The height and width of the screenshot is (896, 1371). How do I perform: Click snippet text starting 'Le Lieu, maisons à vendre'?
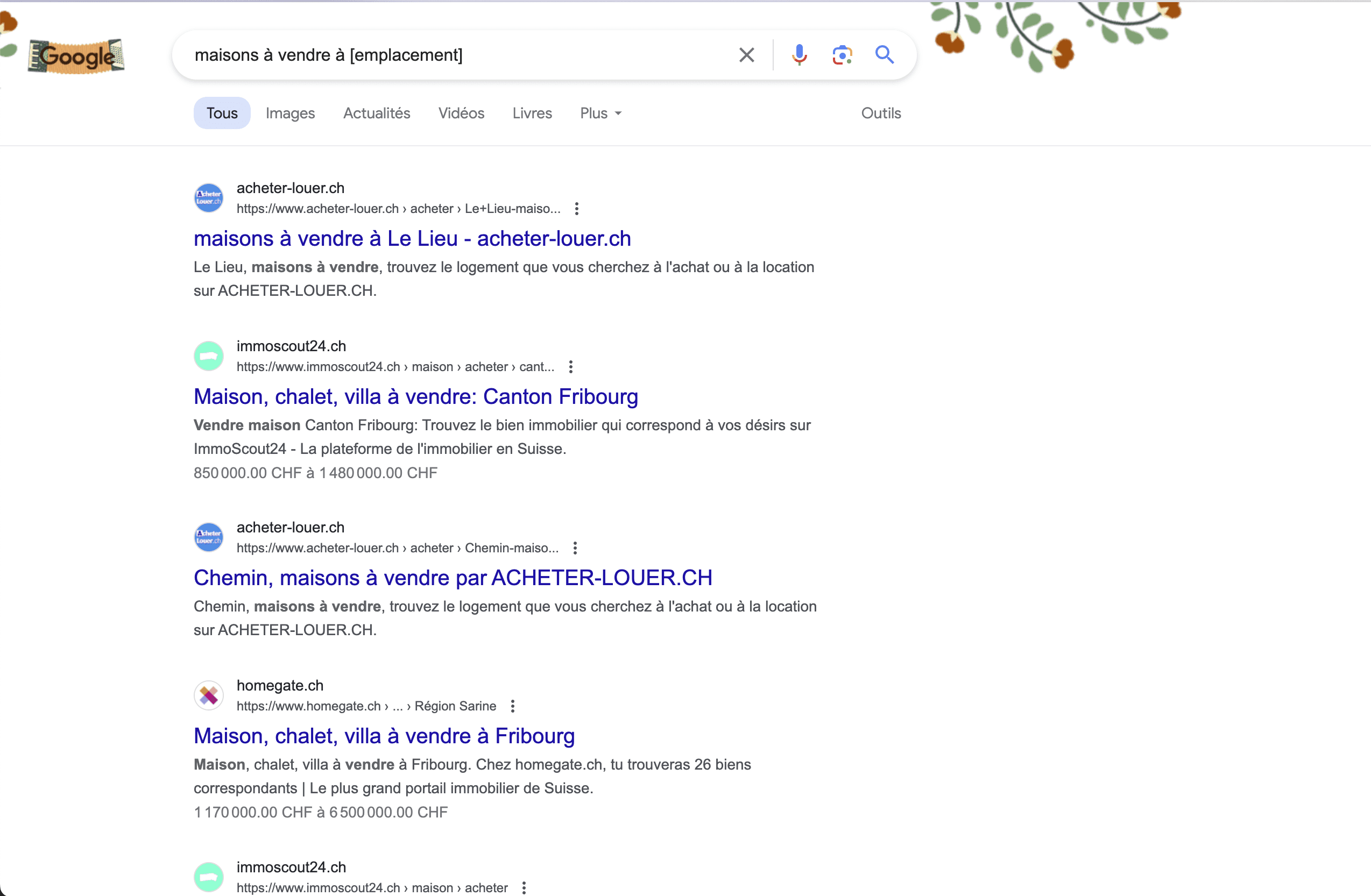tap(504, 279)
